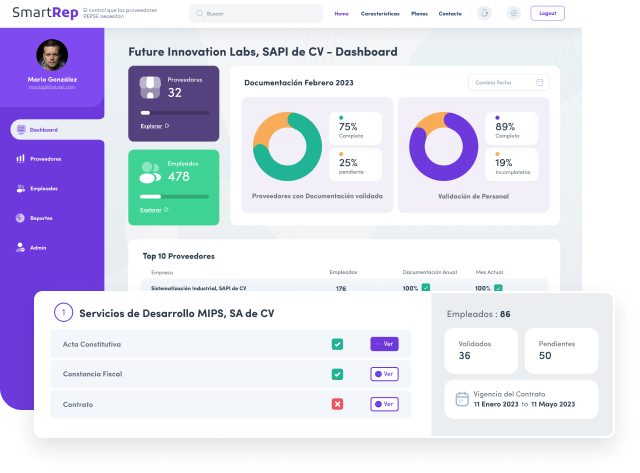Go to Características in the top navigation
Screen dimensions: 640x473
point(380,14)
